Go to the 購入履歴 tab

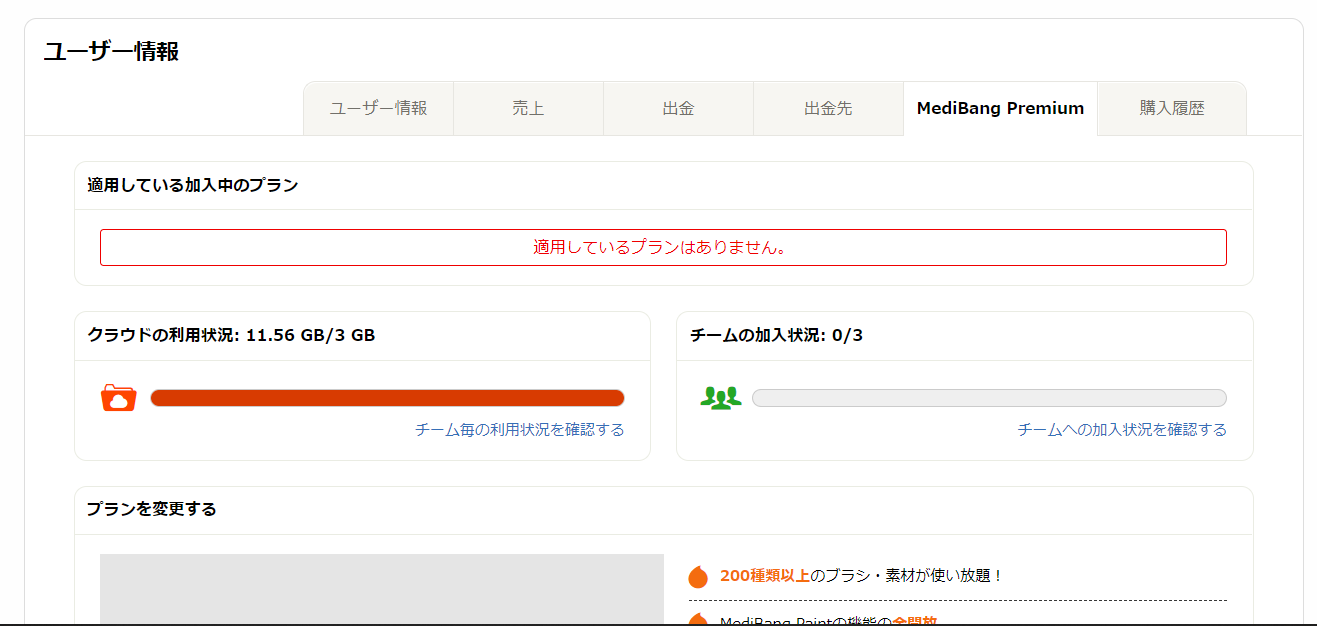pos(1172,108)
